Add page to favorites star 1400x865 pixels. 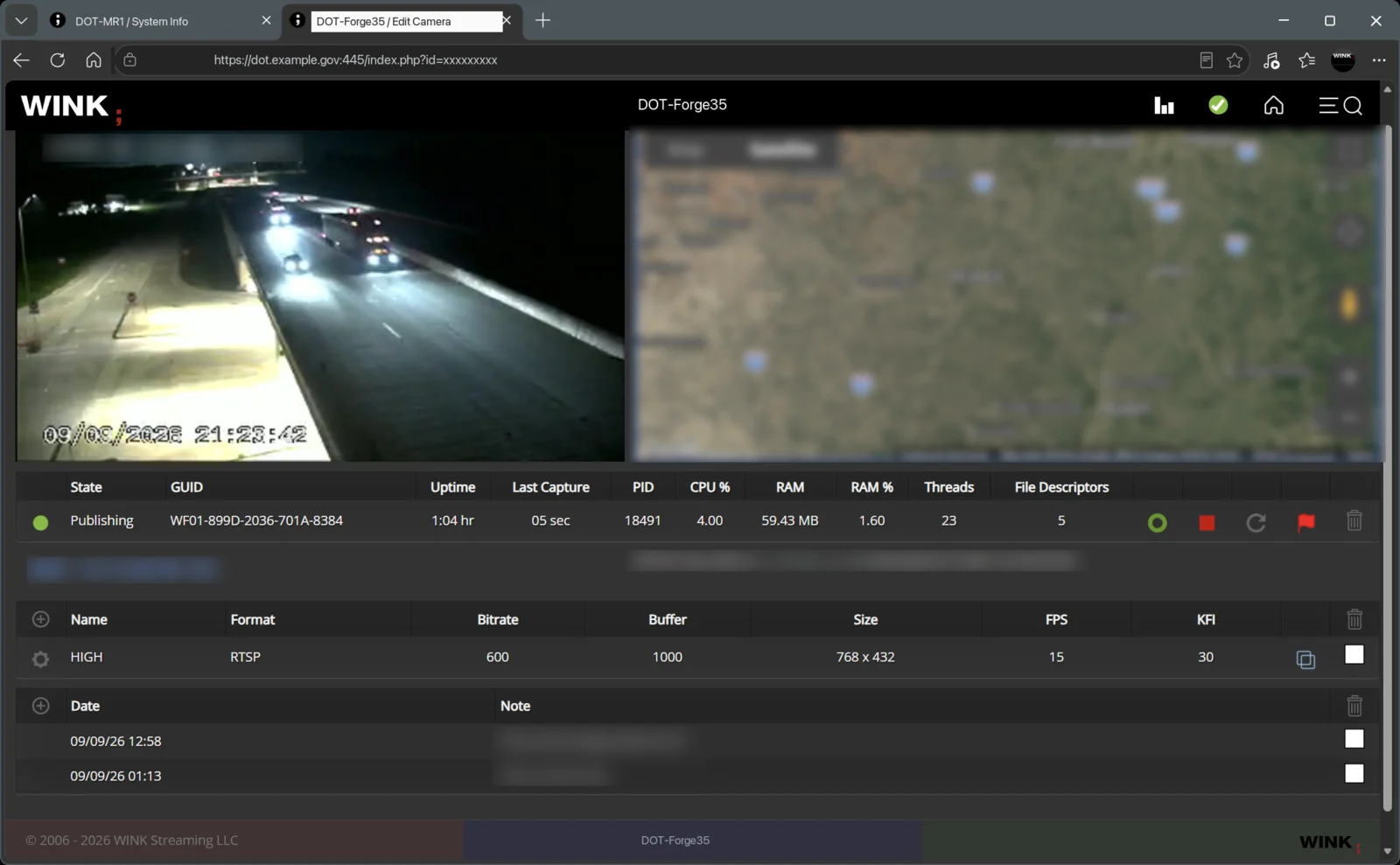[1235, 59]
